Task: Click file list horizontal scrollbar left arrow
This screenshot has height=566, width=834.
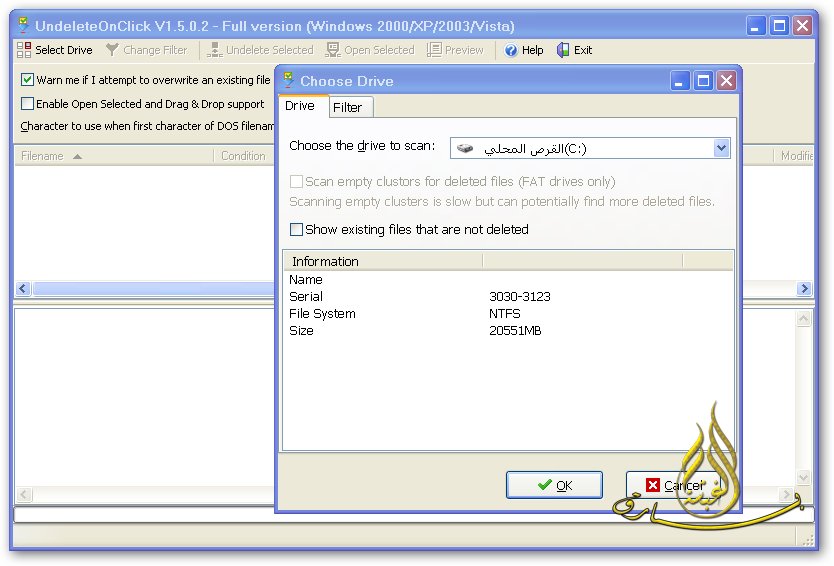Action: pyautogui.click(x=23, y=288)
